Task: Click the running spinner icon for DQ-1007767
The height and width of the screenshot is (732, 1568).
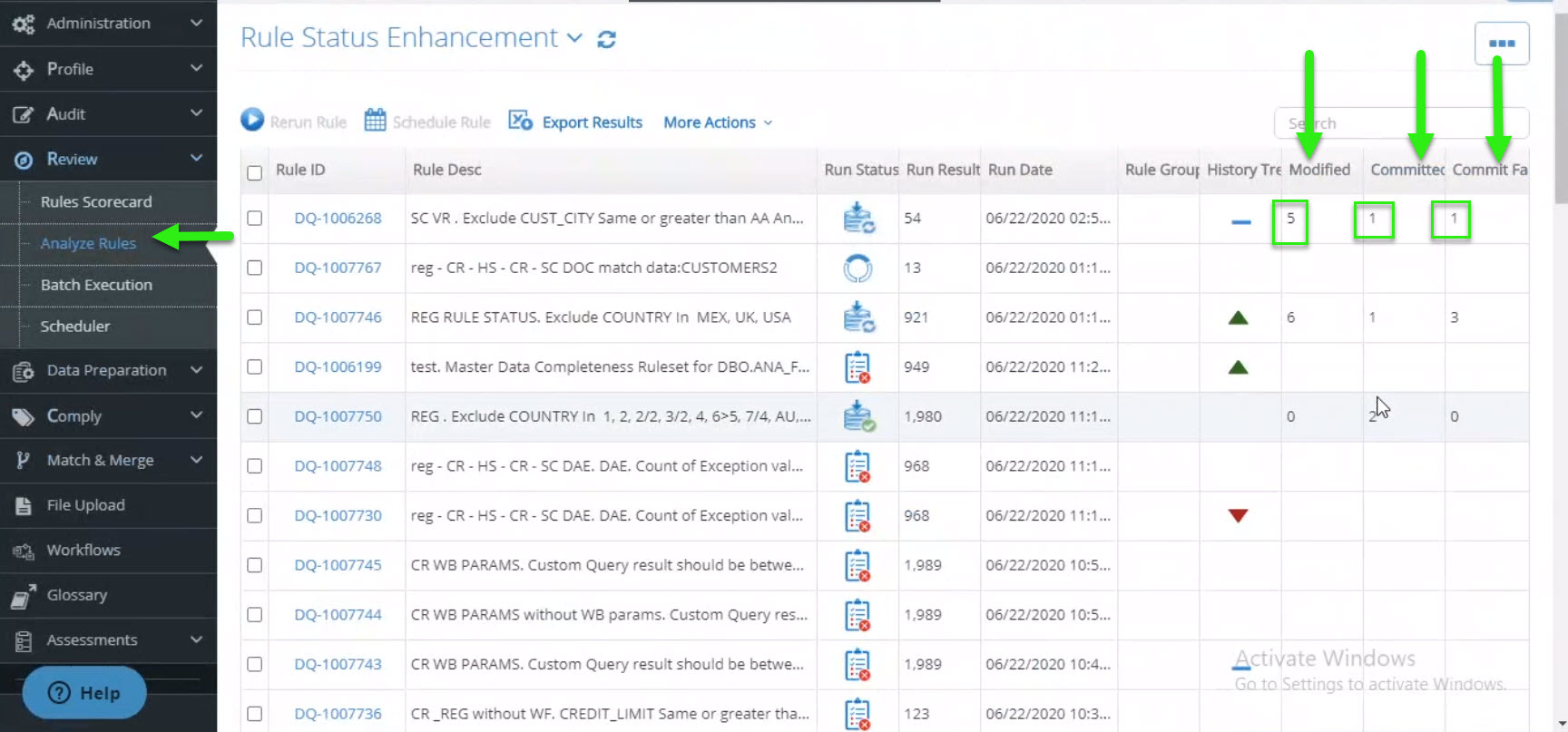Action: [857, 268]
